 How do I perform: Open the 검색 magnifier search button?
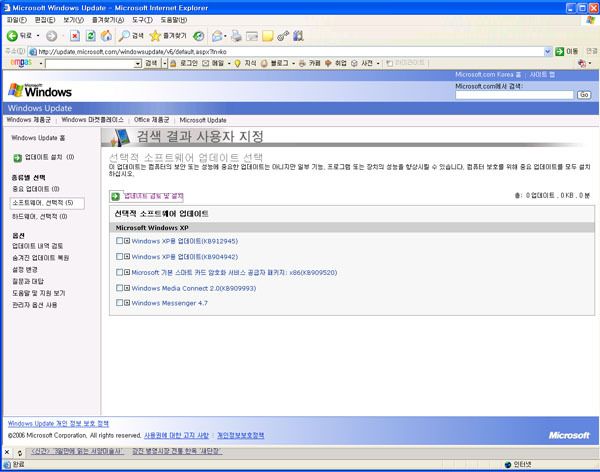[x=130, y=36]
